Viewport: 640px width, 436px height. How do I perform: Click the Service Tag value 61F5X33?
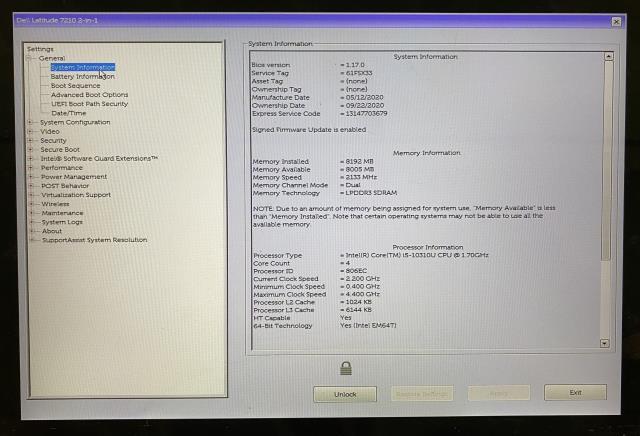(x=359, y=73)
